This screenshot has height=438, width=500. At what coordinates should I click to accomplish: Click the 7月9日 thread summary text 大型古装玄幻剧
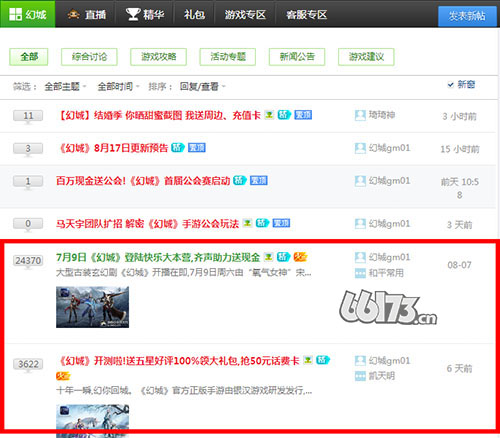click(184, 273)
